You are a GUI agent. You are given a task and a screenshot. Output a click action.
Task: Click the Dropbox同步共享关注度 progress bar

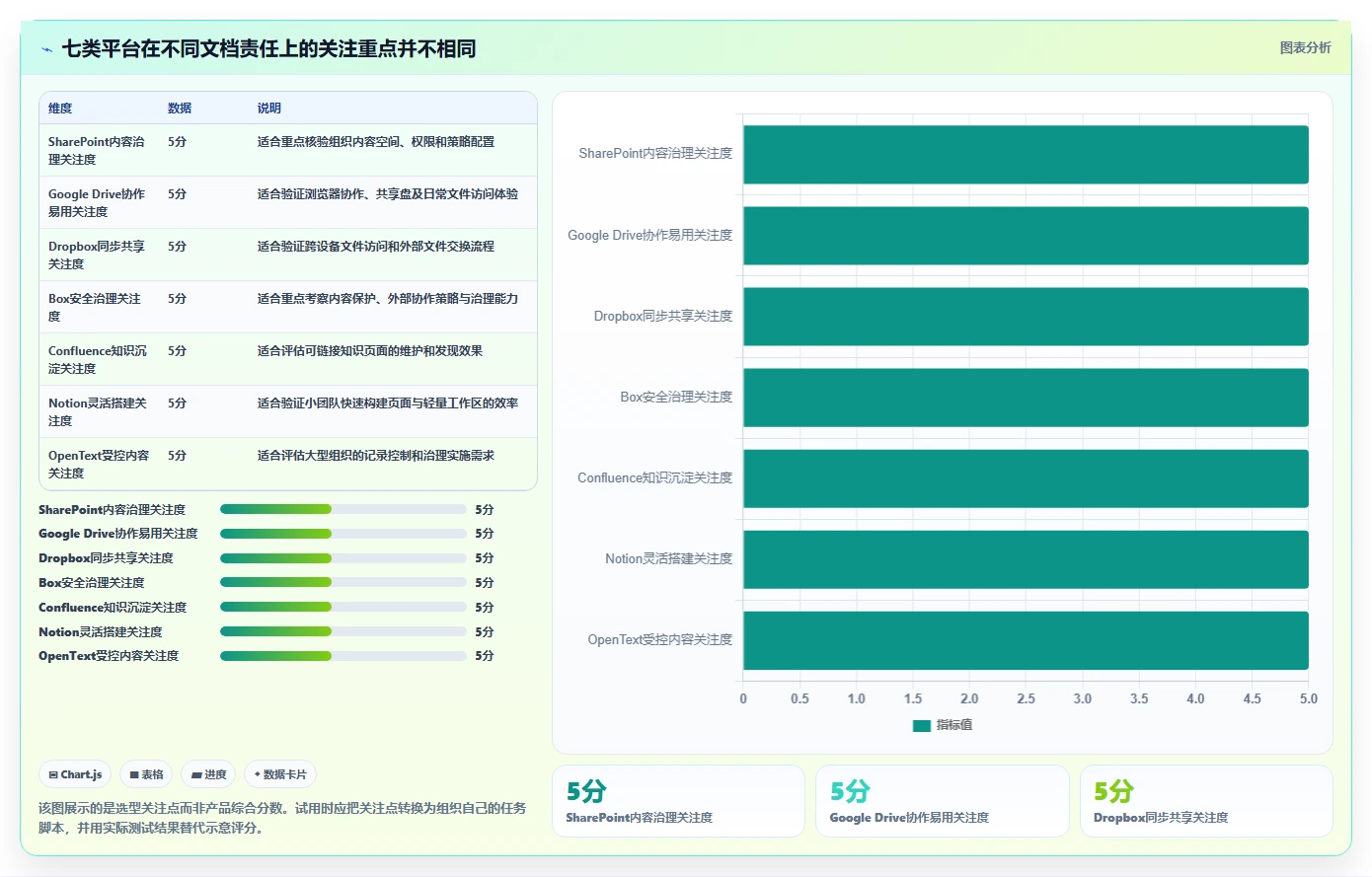[343, 558]
